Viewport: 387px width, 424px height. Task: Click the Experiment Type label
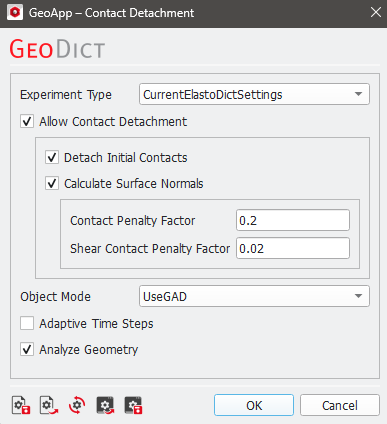(x=66, y=95)
